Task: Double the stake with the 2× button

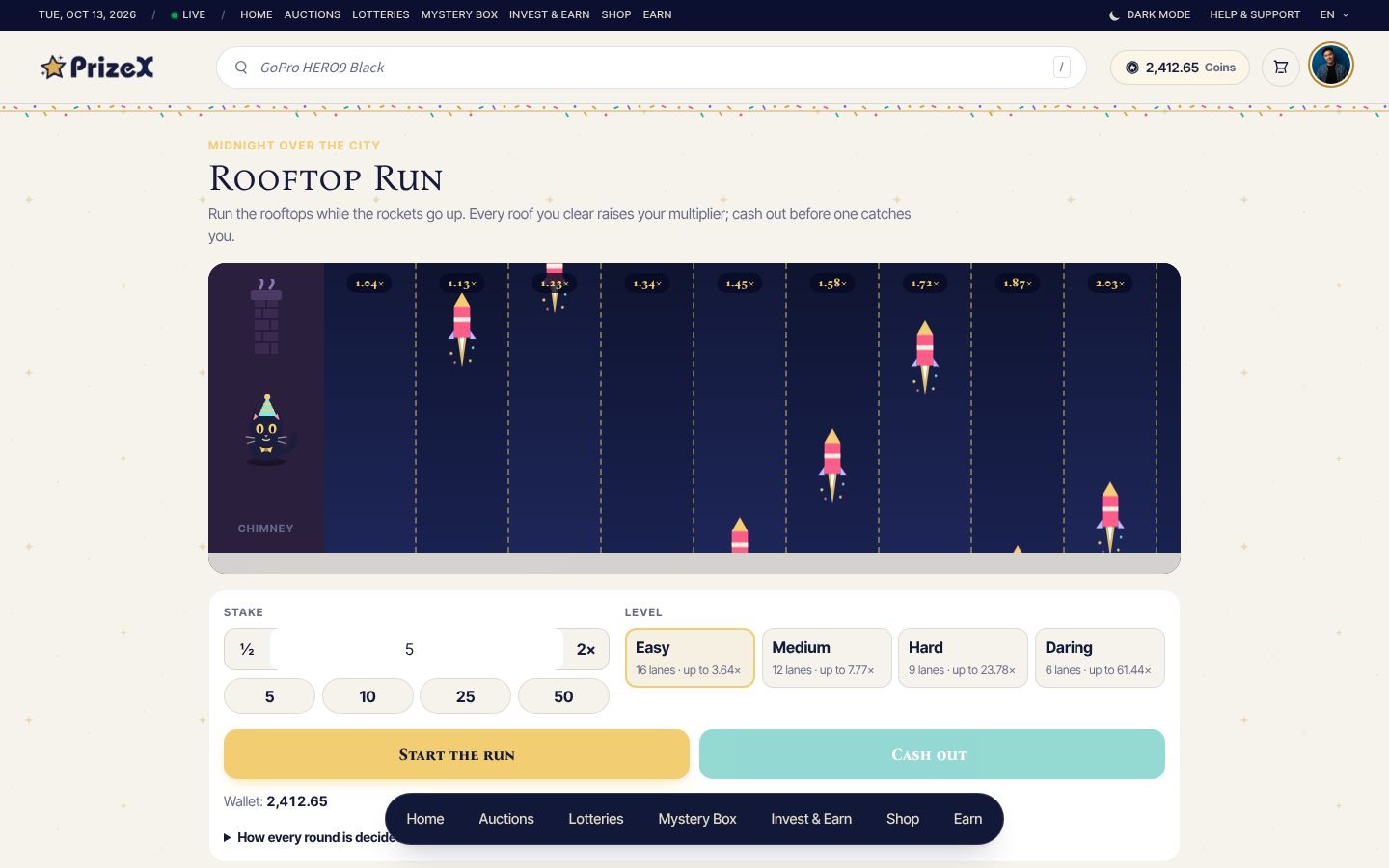Action: coord(586,649)
